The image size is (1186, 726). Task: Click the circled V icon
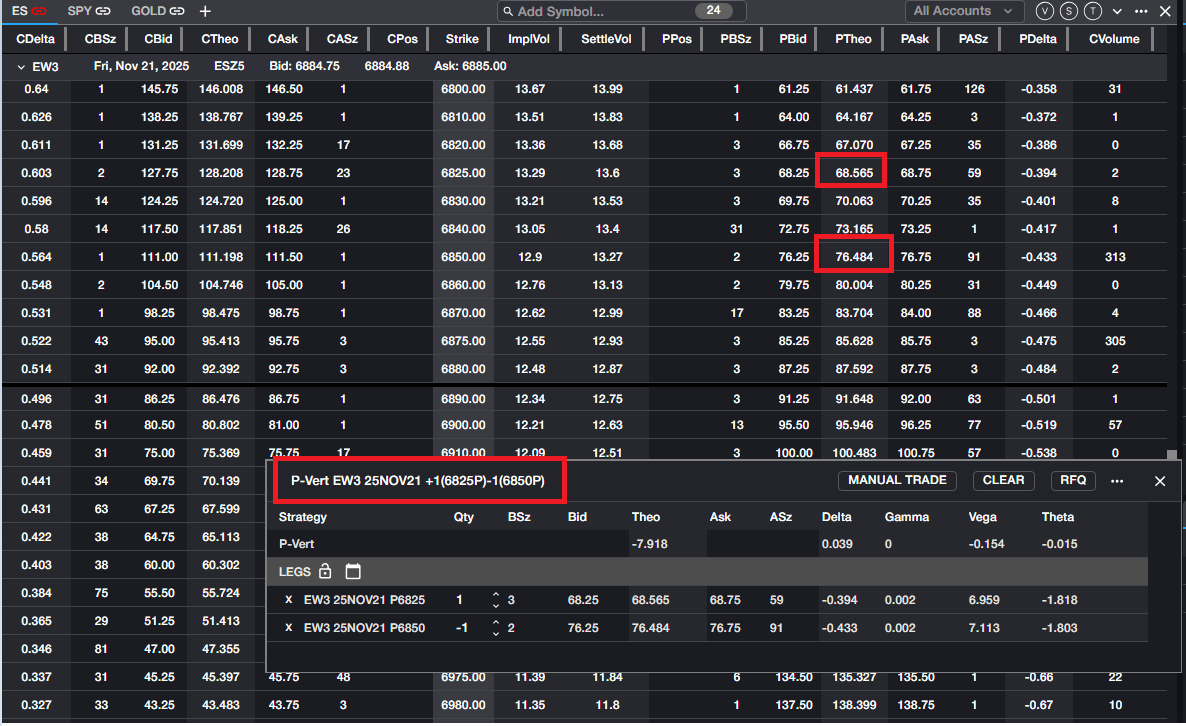tap(1045, 11)
